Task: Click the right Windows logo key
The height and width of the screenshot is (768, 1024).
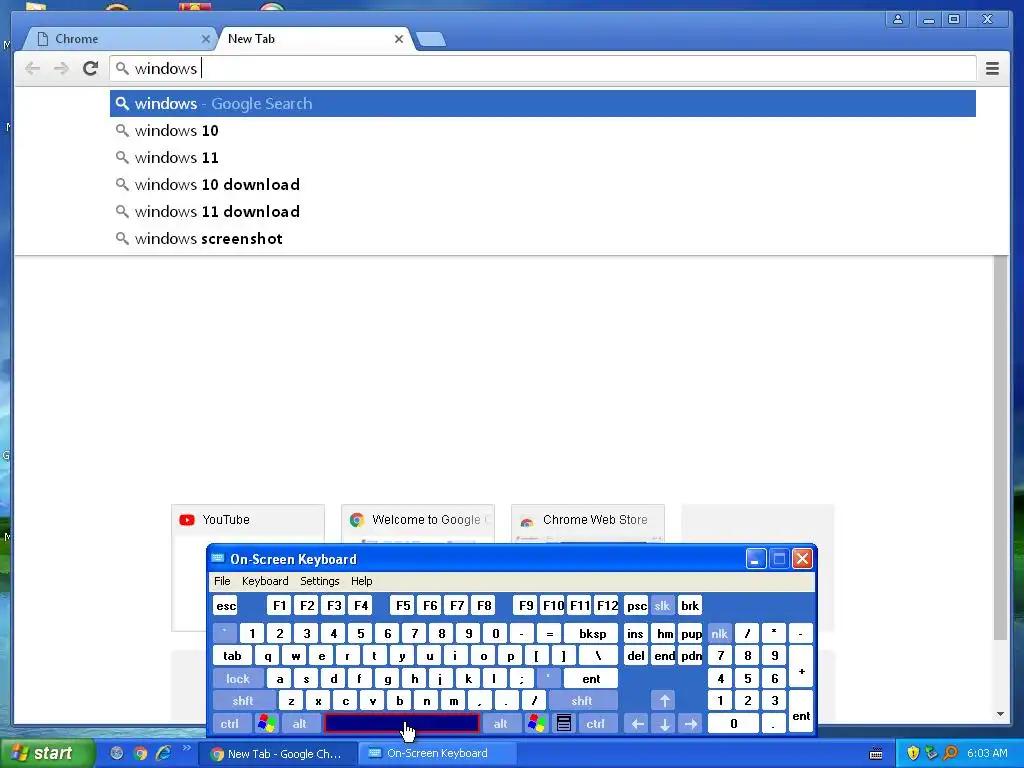Action: 537,724
